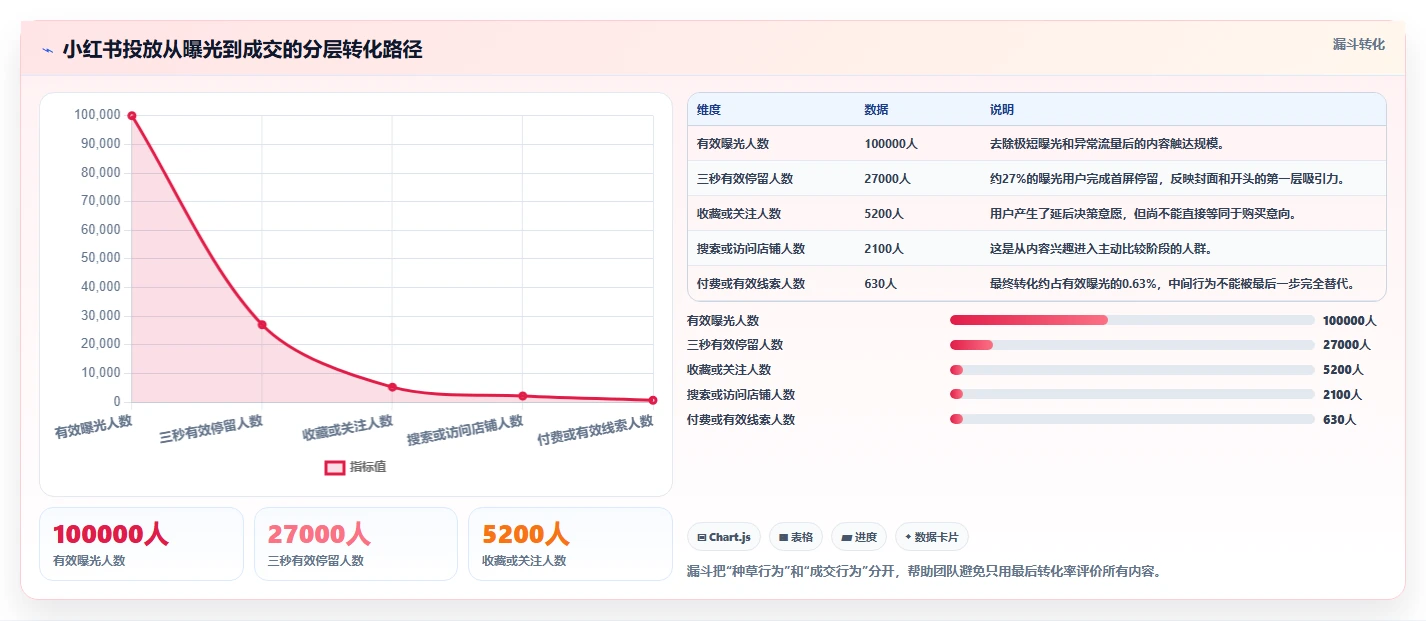Click table cell 搜索或访问店铺人数
The width and height of the screenshot is (1426, 621).
[x=751, y=249]
